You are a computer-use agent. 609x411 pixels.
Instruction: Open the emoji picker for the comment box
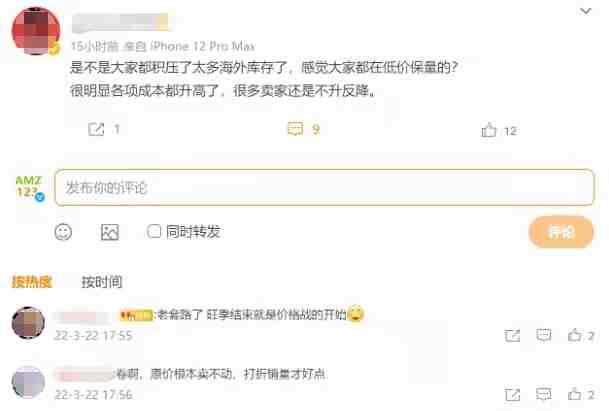tap(63, 232)
